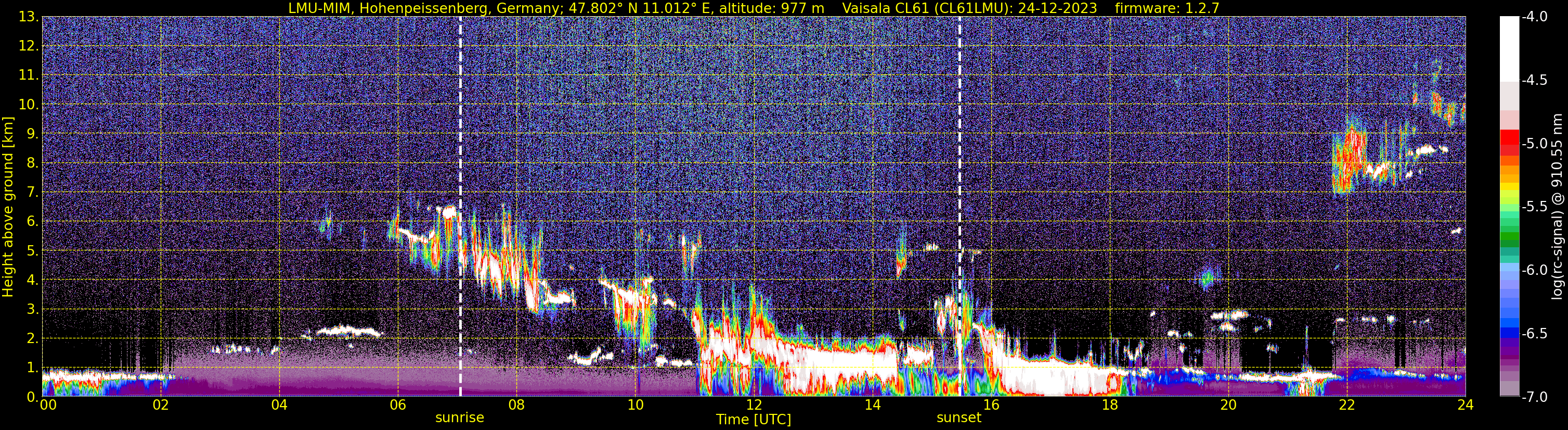Click the height axis tick label 3.
The width and height of the screenshot is (1568, 430).
click(x=32, y=309)
